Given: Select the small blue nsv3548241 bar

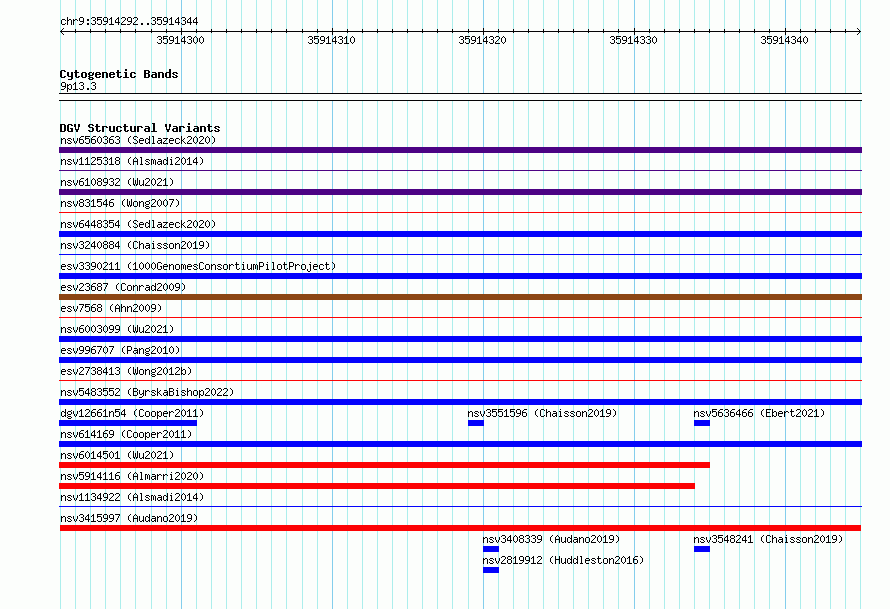Looking at the screenshot, I should [x=702, y=549].
